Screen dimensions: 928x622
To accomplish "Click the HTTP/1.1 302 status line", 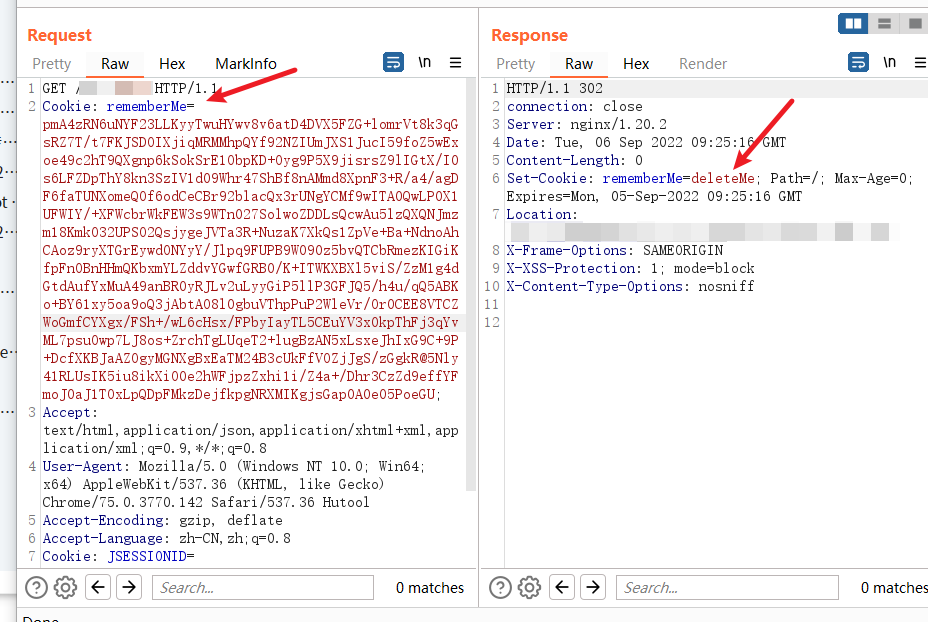I will tap(555, 89).
